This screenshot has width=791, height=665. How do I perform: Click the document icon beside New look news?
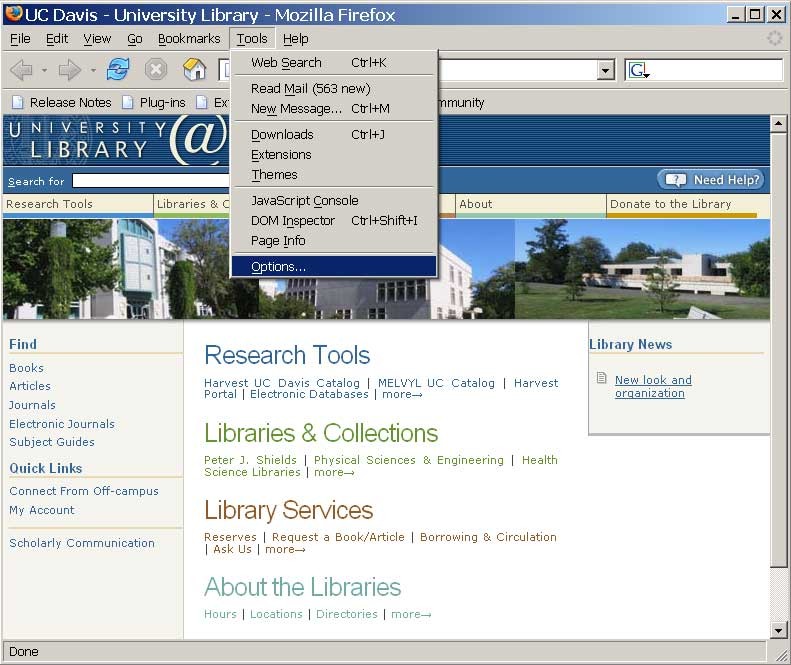click(x=601, y=377)
